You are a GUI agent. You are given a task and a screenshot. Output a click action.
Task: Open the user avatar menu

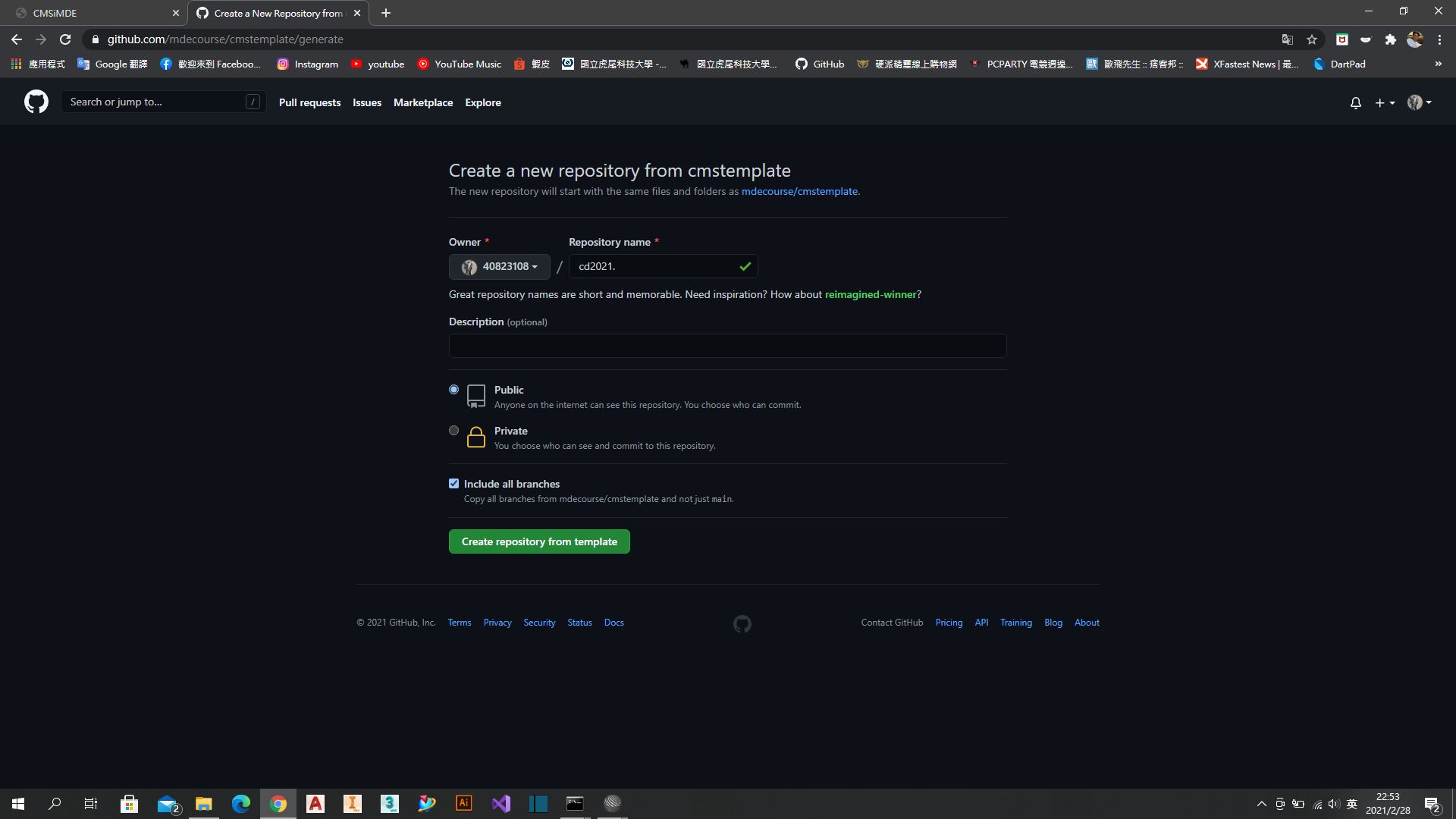pos(1419,102)
